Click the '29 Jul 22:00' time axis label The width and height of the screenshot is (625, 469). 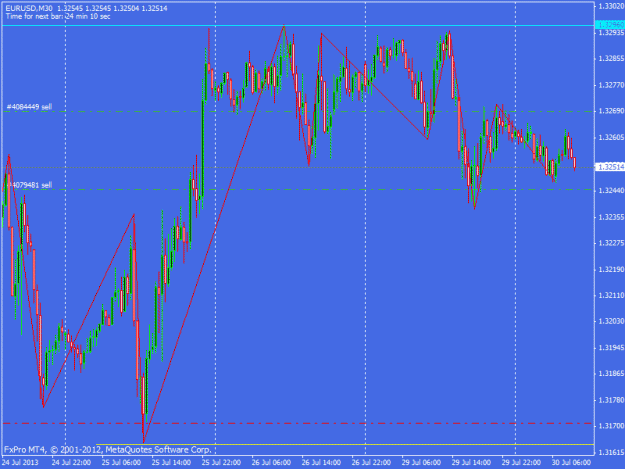[521, 462]
